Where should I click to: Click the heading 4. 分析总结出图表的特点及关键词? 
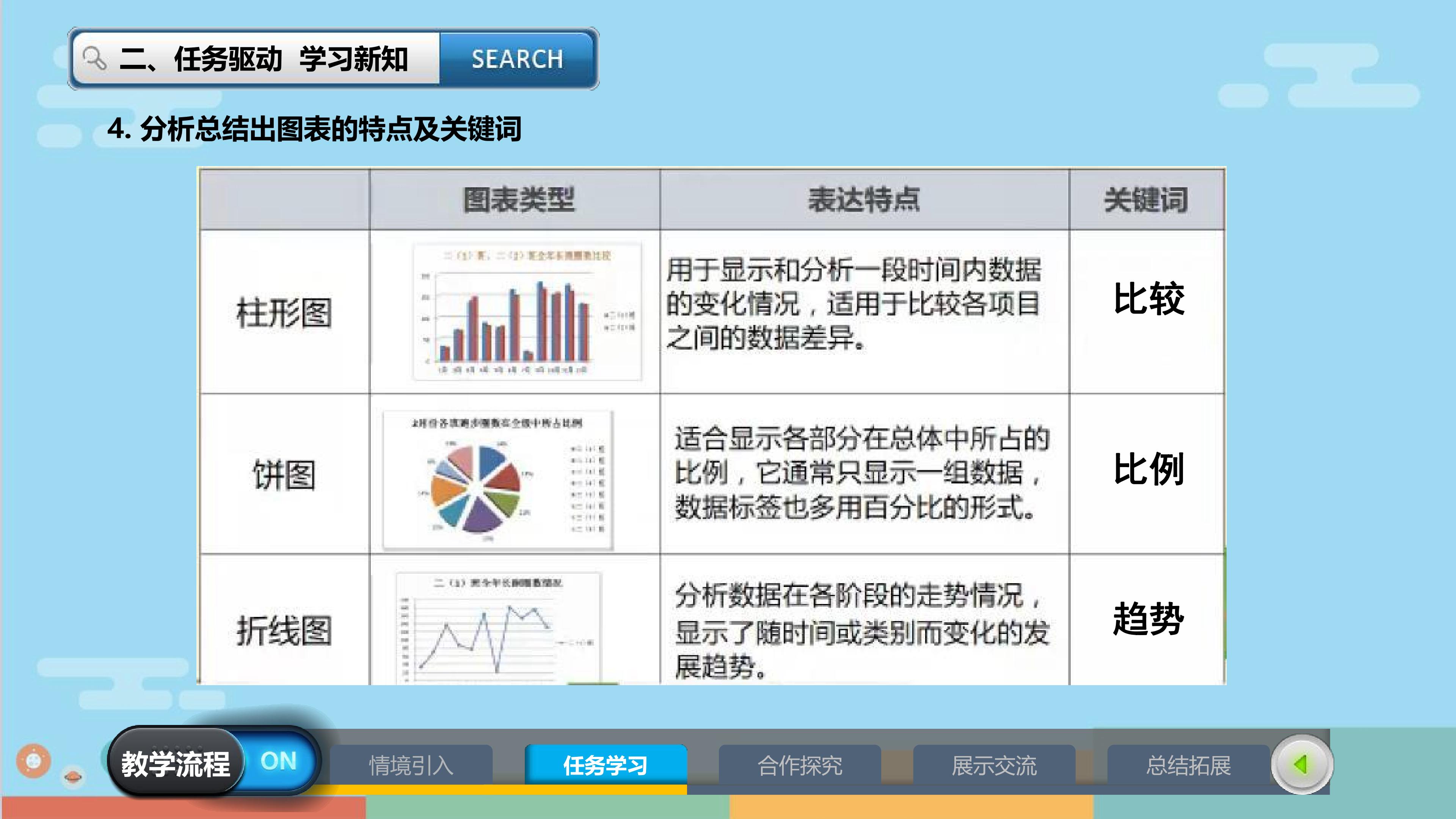pos(314,129)
